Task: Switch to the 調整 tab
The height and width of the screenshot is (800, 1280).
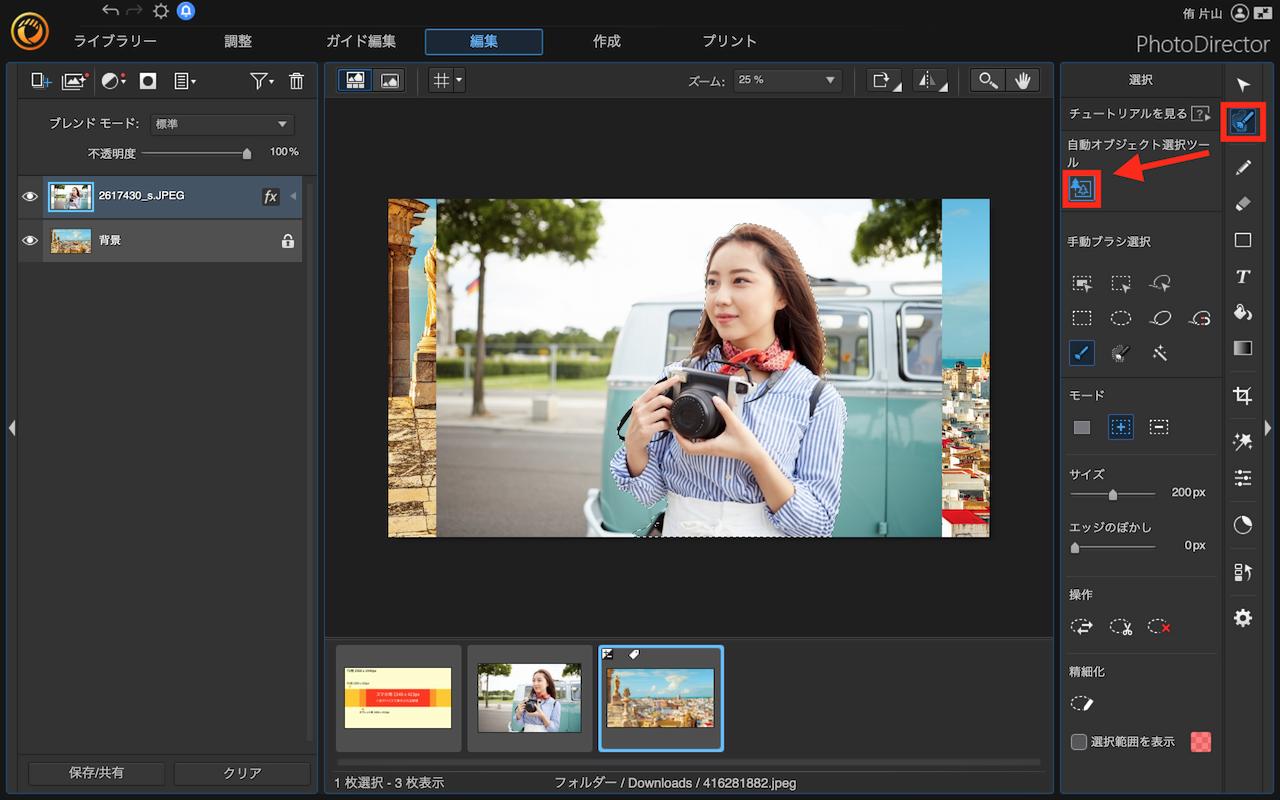Action: (238, 41)
